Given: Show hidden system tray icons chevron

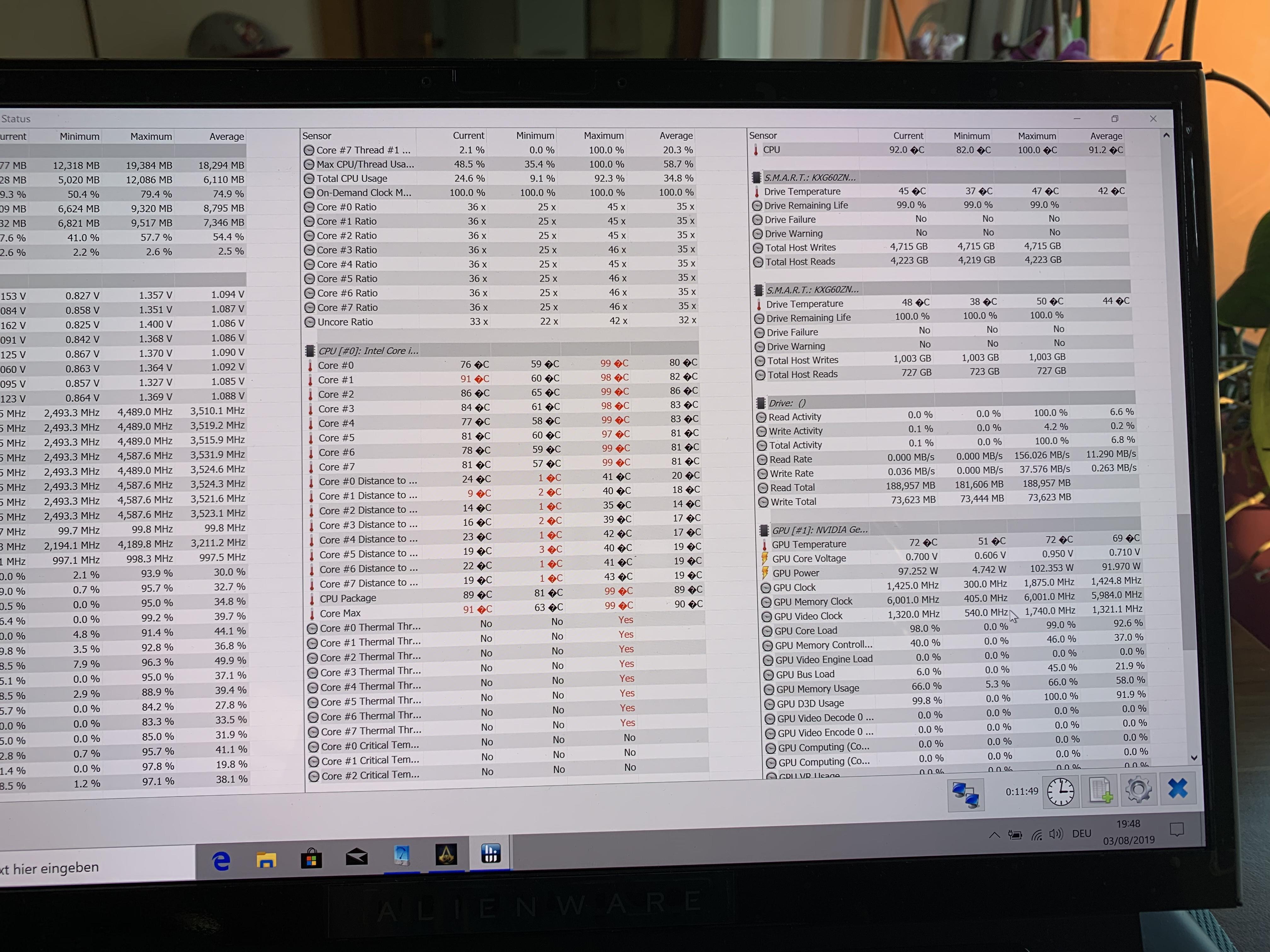Looking at the screenshot, I should (x=994, y=836).
